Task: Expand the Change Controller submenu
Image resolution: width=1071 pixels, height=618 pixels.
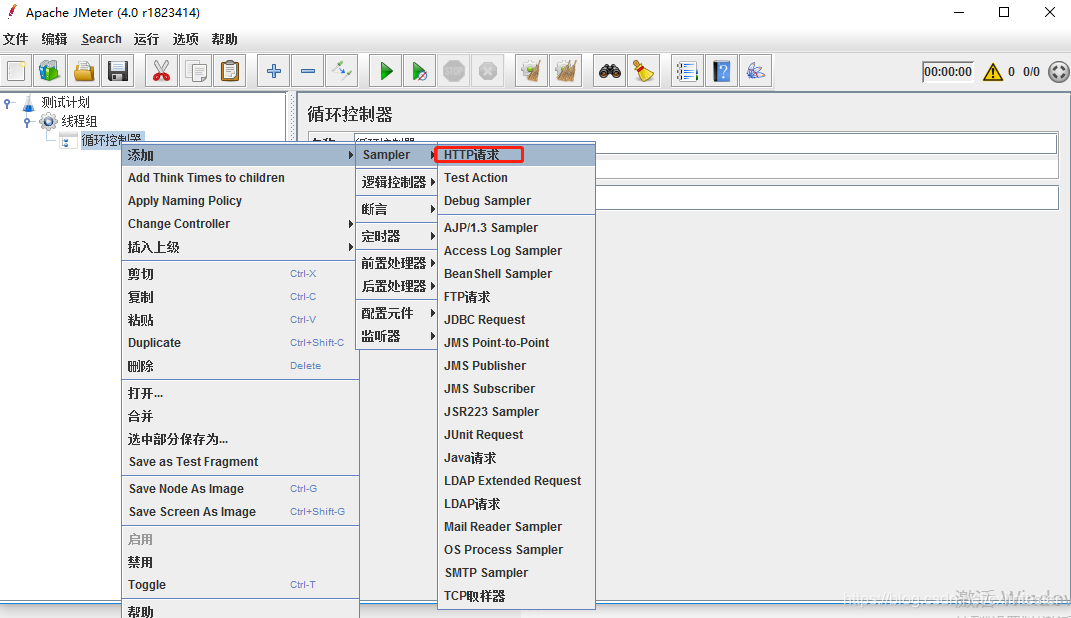Action: 240,224
